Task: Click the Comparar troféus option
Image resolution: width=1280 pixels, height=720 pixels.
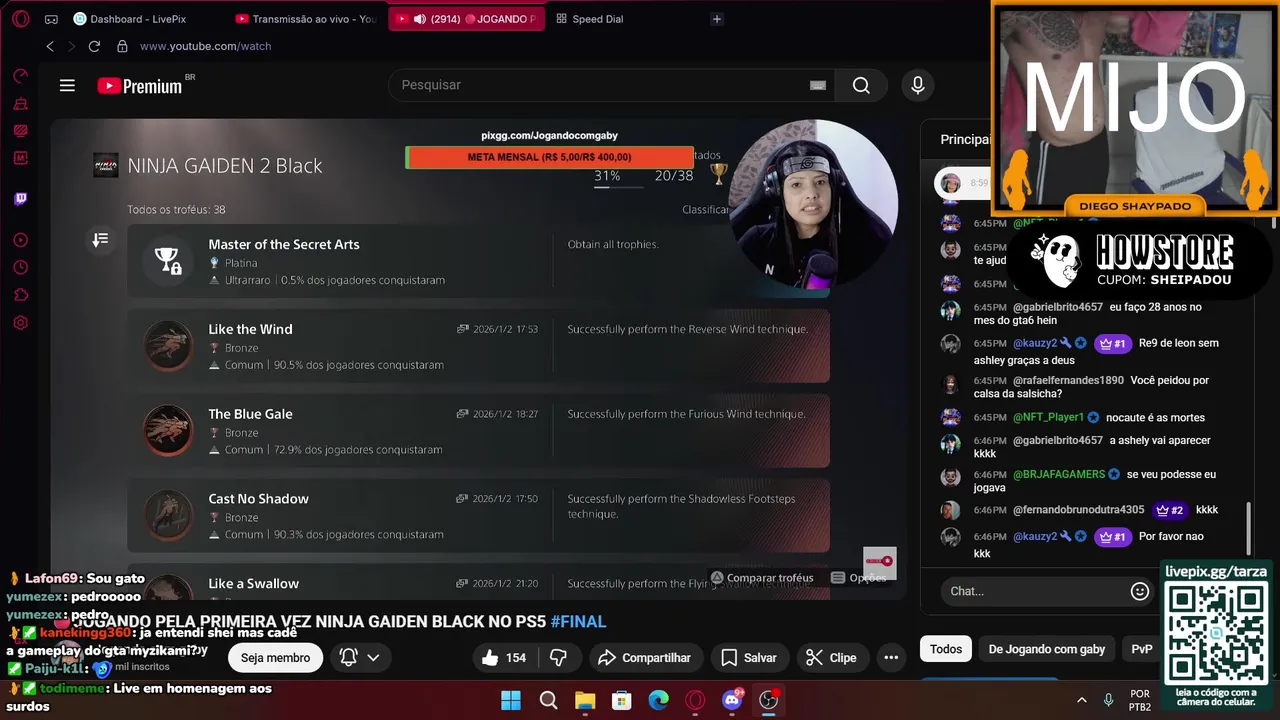Action: [x=761, y=578]
